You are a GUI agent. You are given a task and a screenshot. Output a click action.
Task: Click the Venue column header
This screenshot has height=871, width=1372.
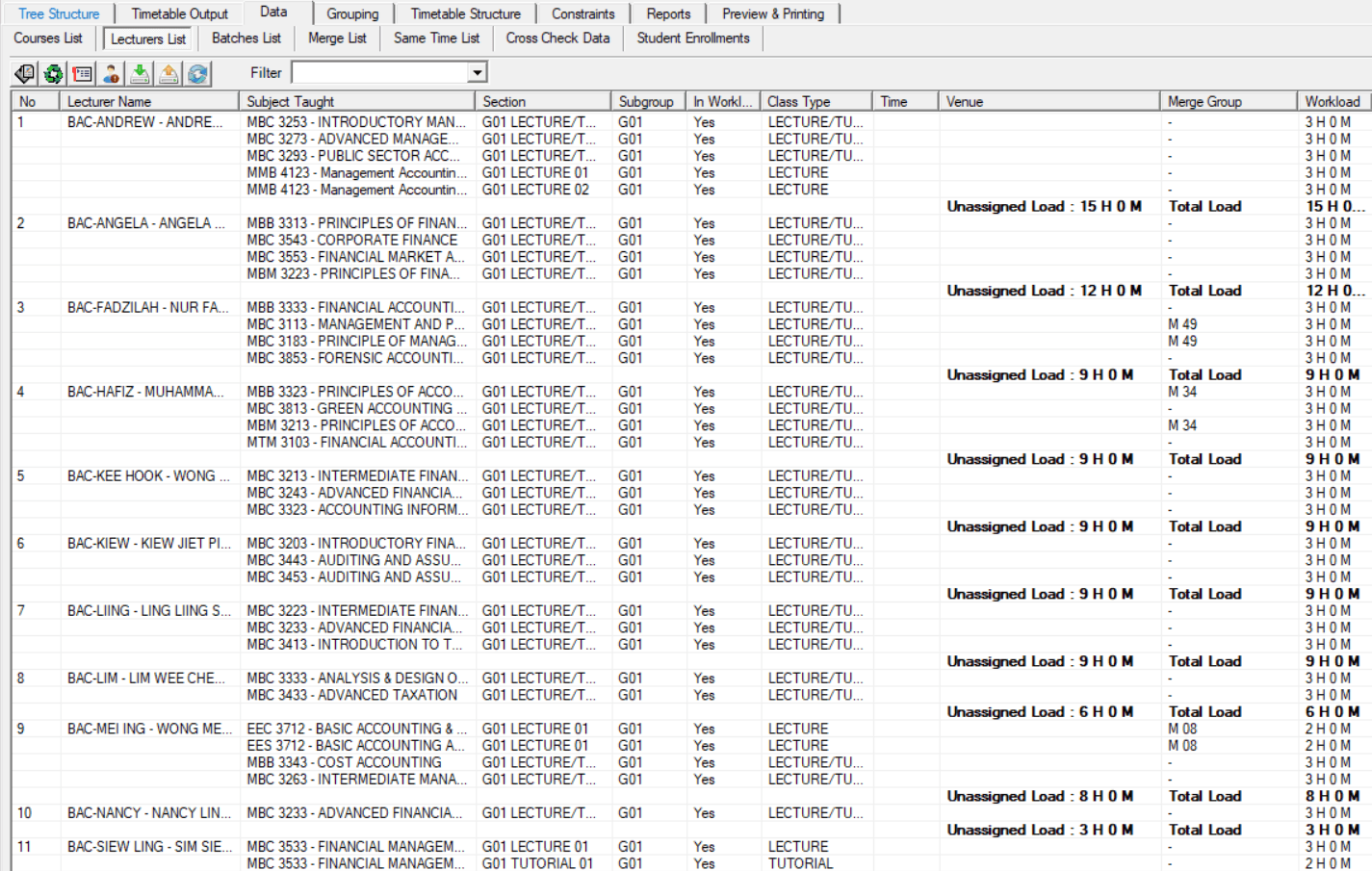click(1049, 101)
